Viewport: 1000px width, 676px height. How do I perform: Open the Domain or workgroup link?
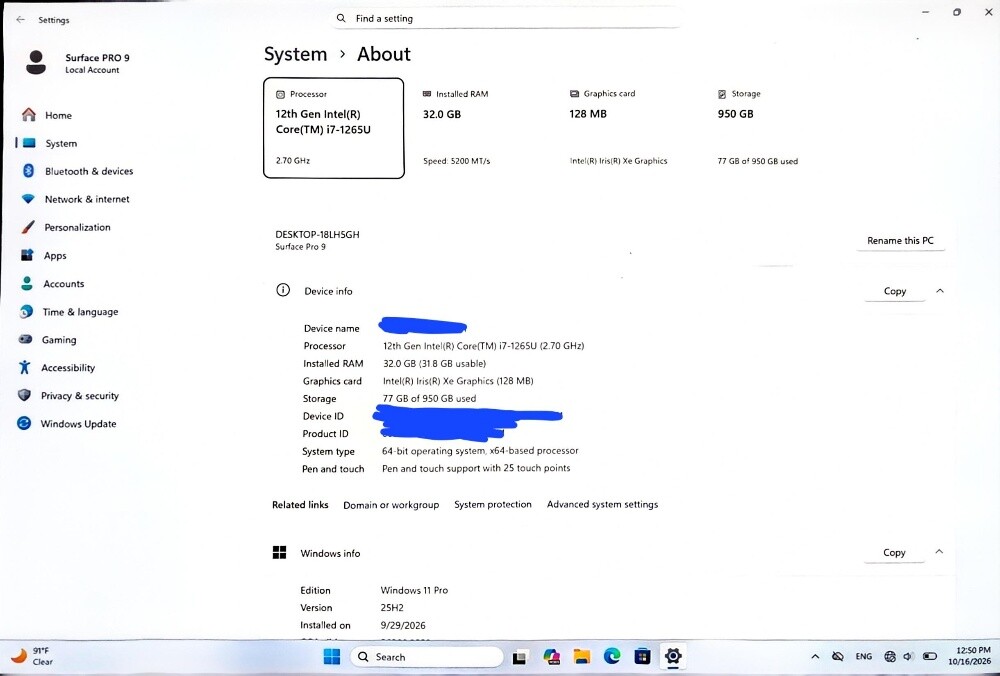pos(391,504)
